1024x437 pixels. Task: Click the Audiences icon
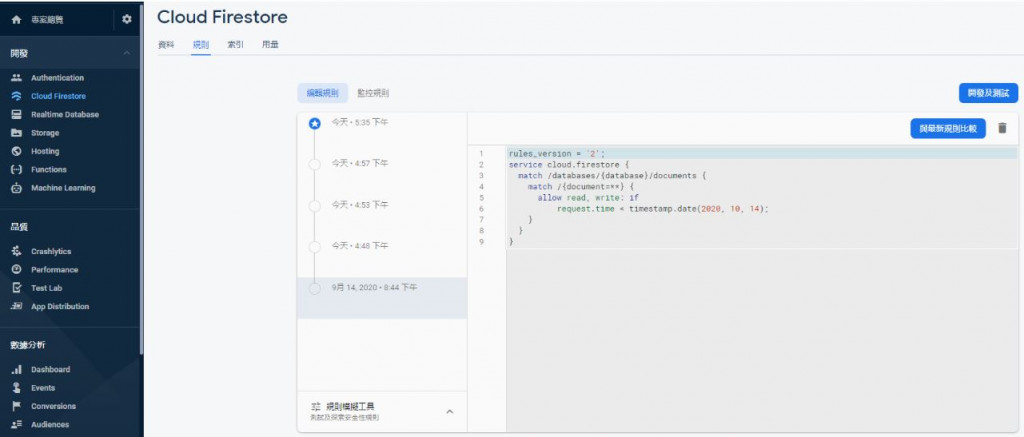tap(17, 424)
